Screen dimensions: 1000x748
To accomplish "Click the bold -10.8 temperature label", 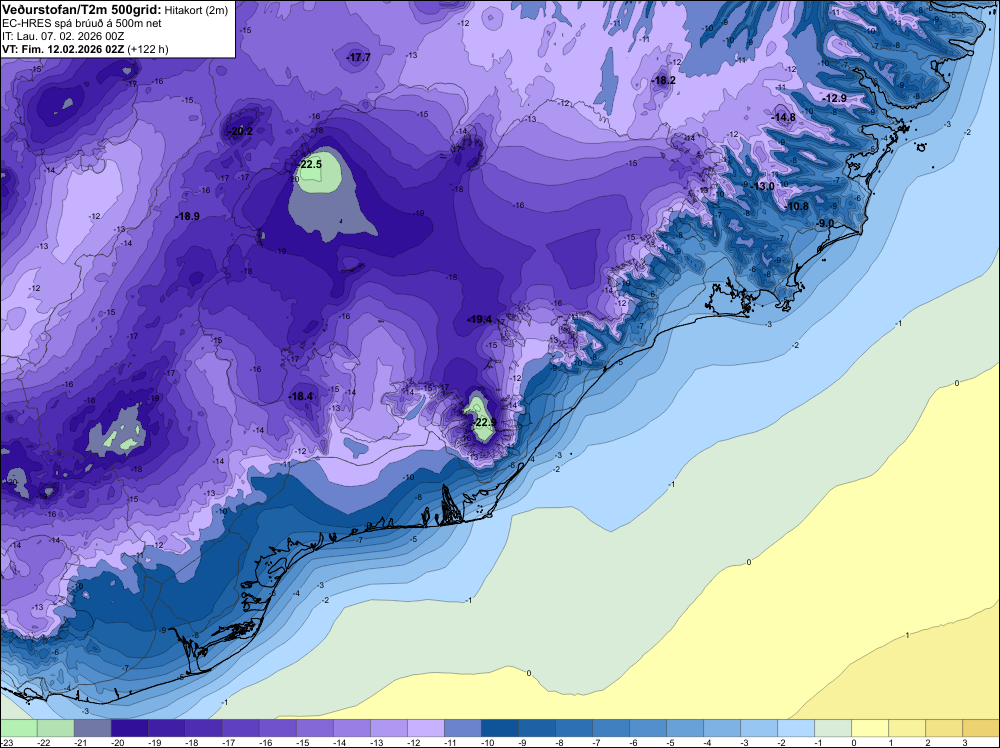I will tap(797, 207).
